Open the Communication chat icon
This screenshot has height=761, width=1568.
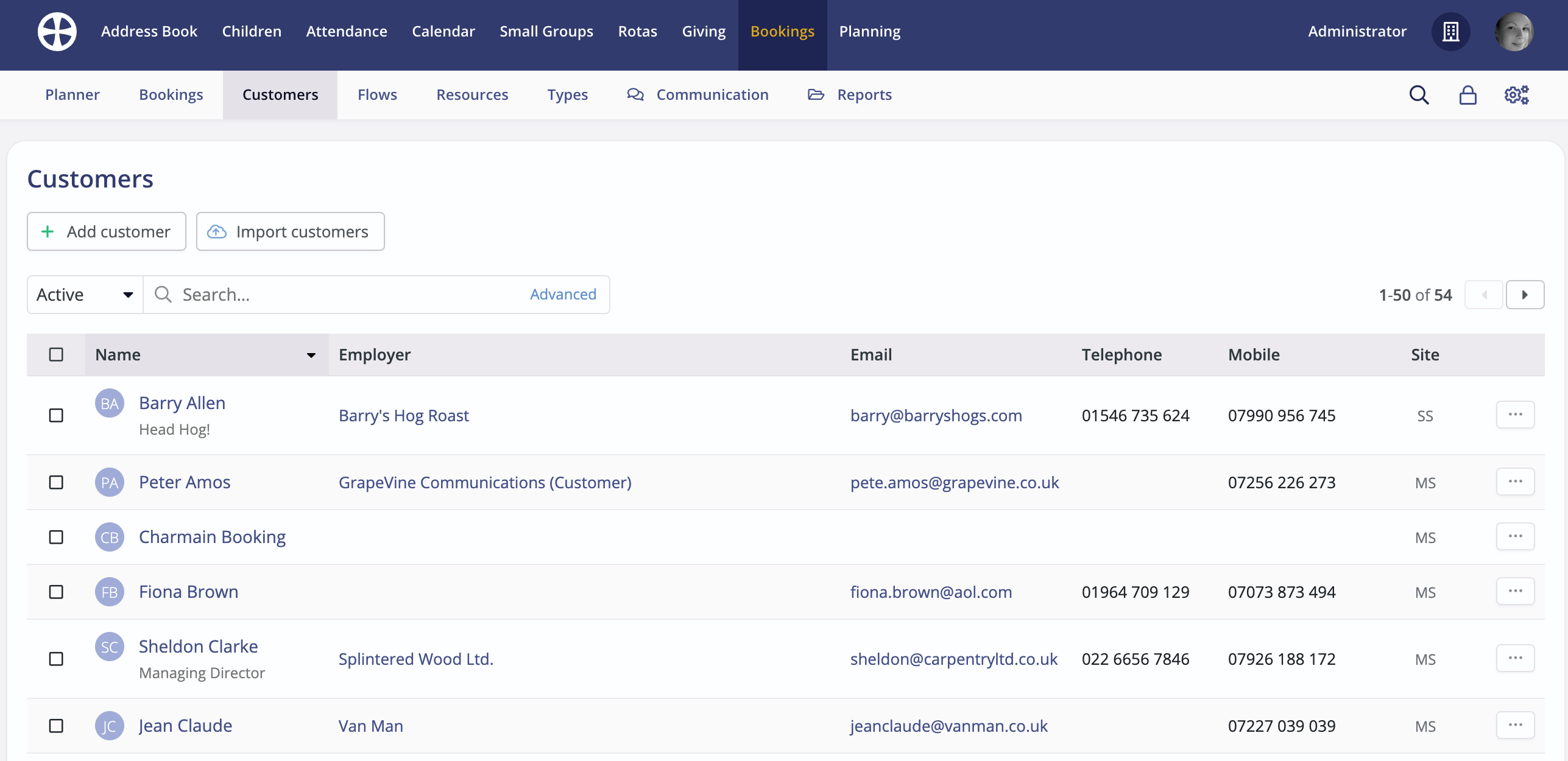635,95
